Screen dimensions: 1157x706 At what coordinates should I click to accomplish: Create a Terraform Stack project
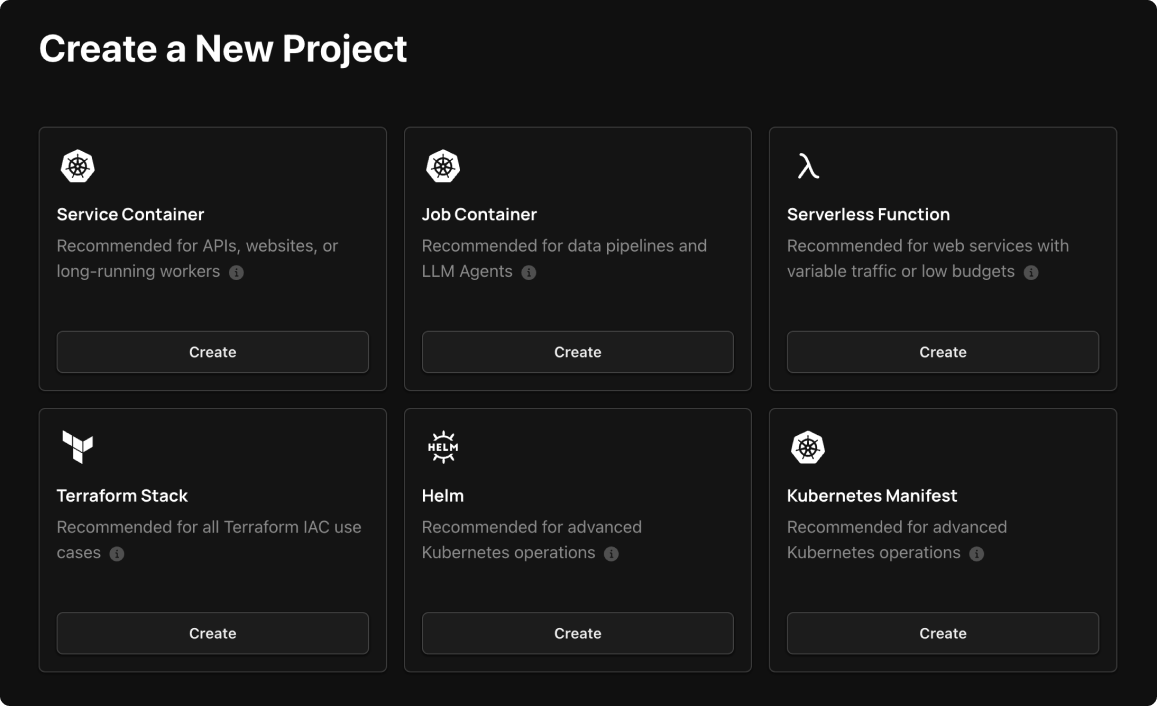pos(212,633)
